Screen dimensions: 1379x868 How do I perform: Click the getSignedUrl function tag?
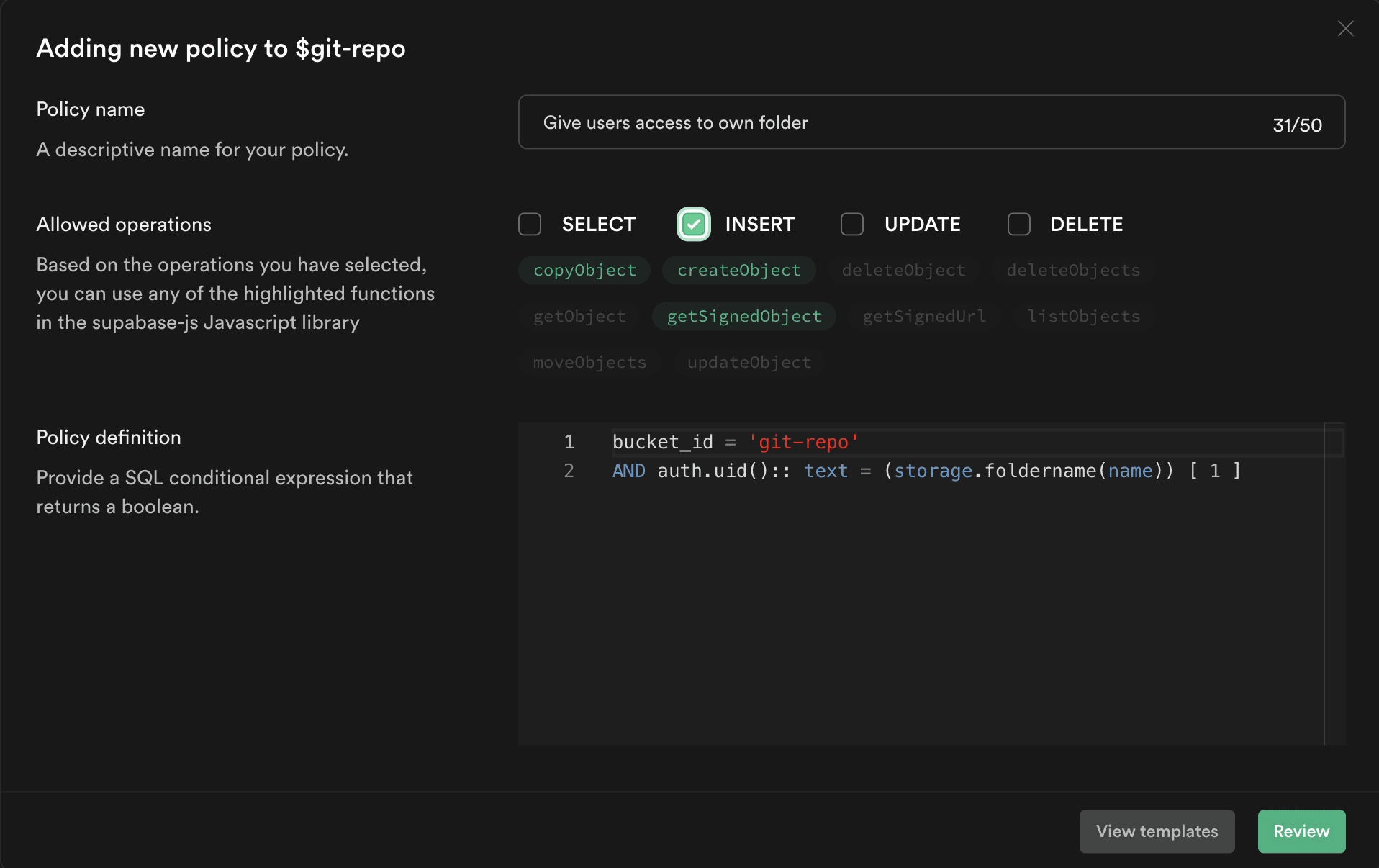click(924, 317)
